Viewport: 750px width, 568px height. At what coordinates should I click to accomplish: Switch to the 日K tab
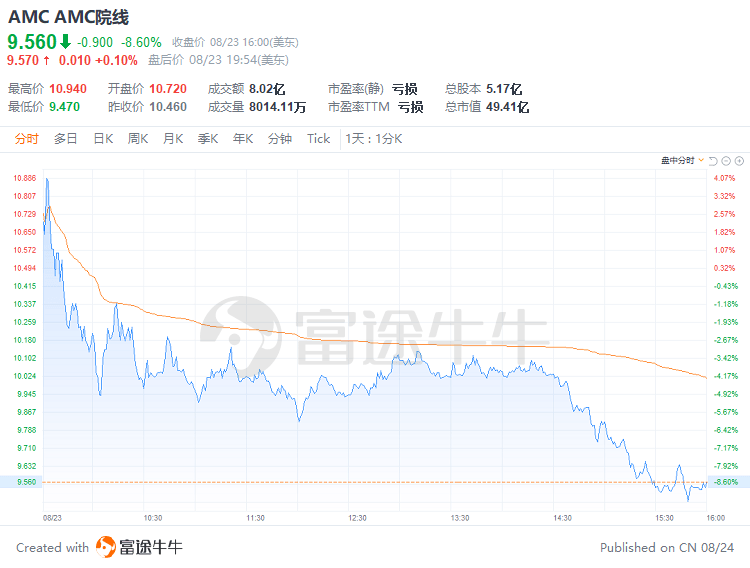pos(103,139)
